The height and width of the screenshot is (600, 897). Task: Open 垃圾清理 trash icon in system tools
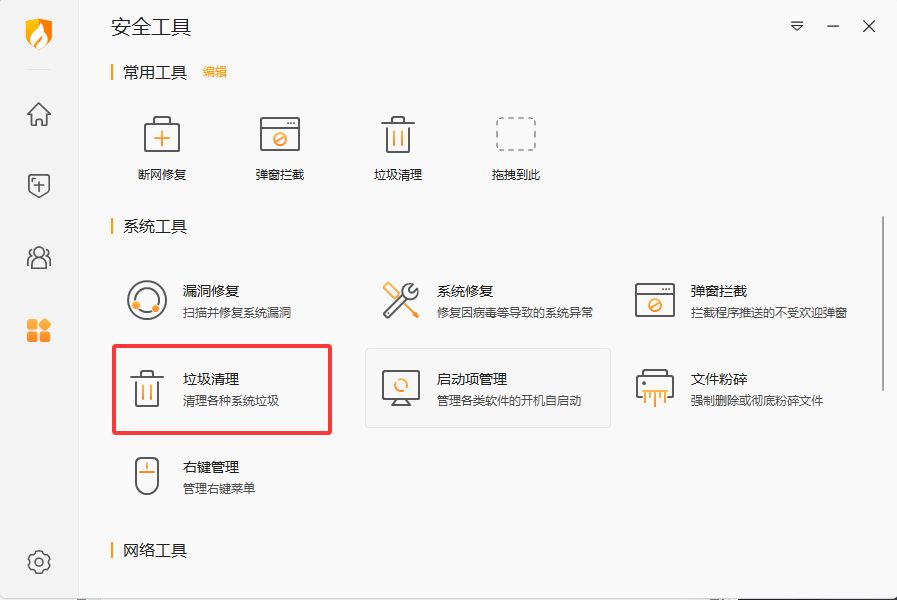coord(147,388)
